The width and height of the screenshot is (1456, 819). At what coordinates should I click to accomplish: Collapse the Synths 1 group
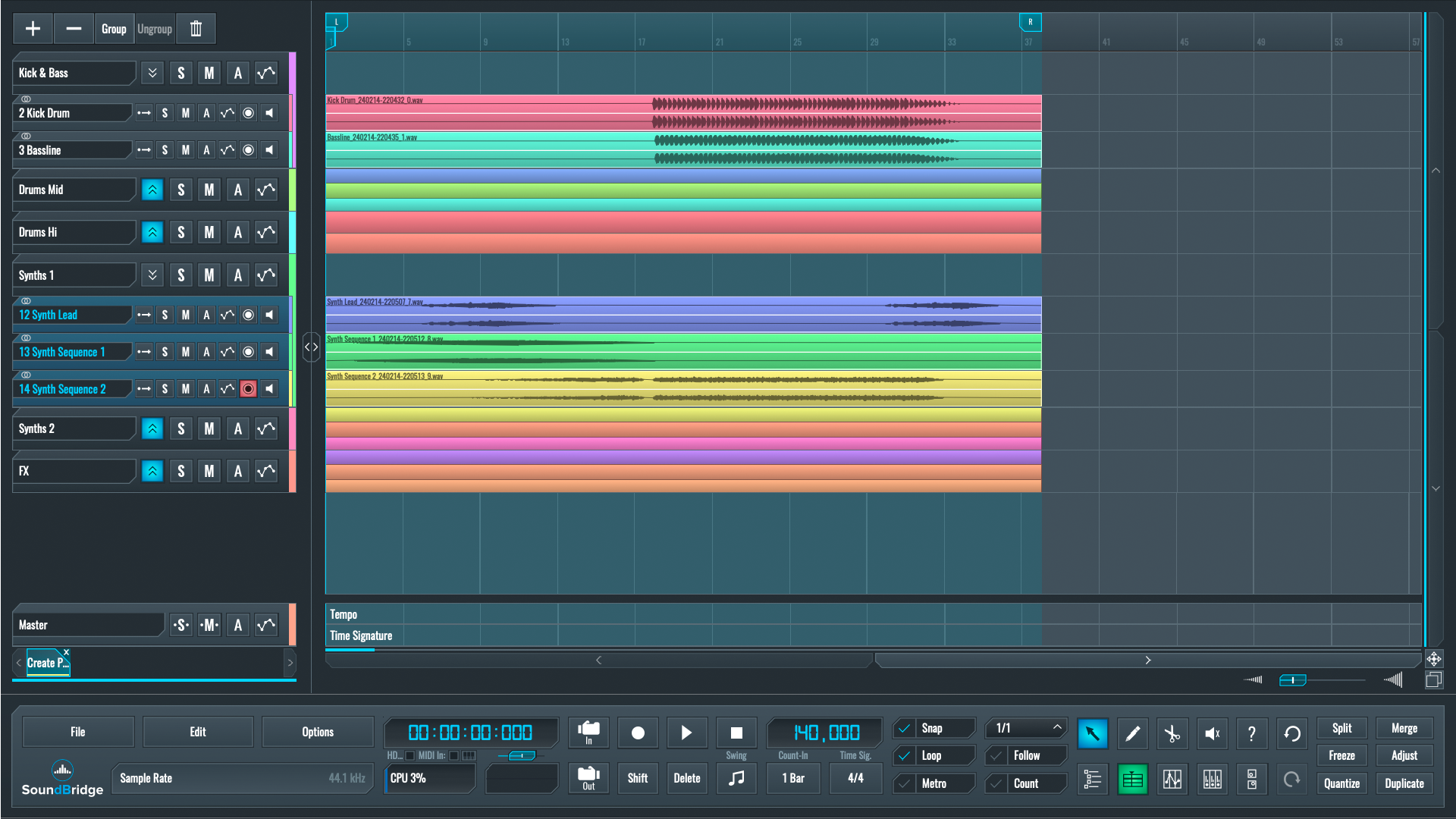click(x=152, y=275)
